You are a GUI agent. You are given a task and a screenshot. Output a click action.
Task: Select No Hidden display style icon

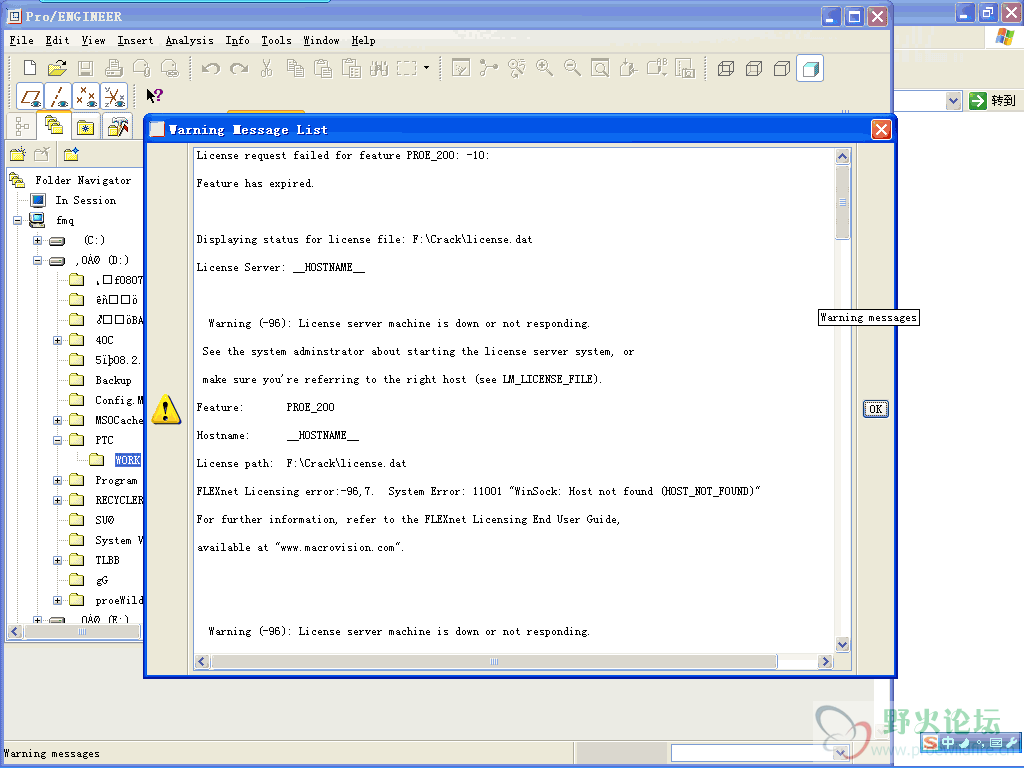tap(782, 68)
